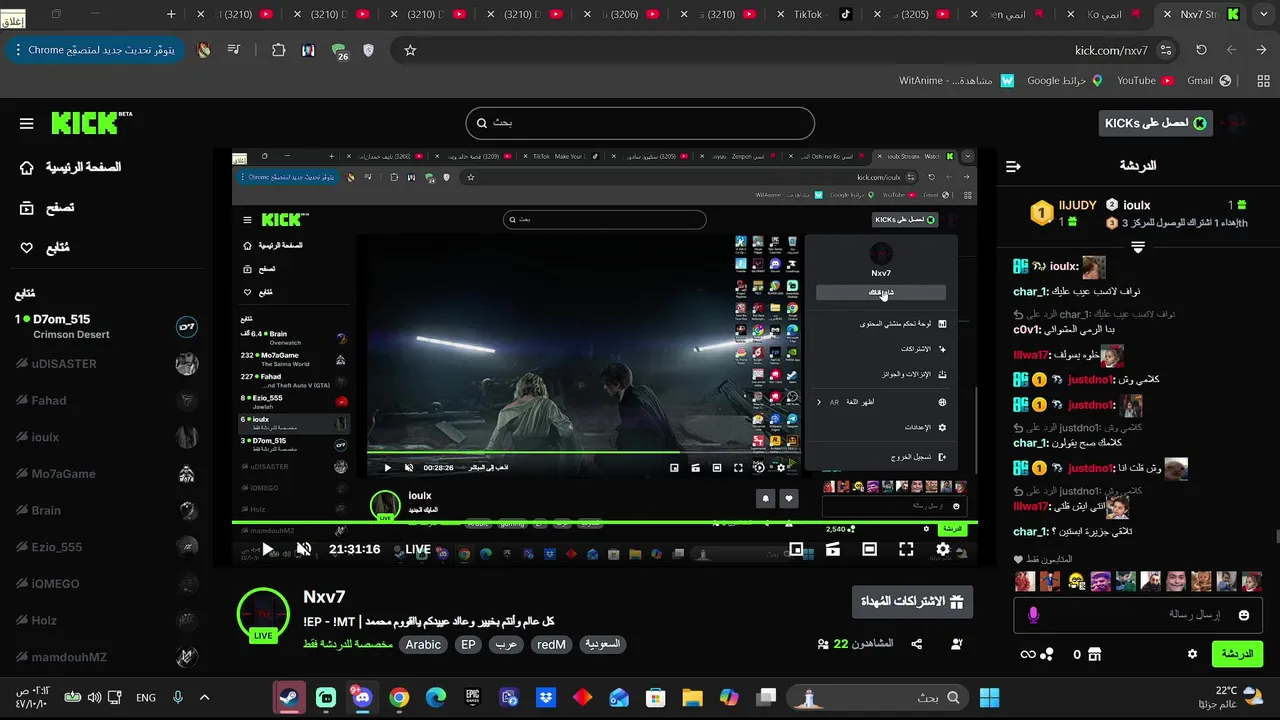1280x720 pixels.
Task: Click the follow user icon beside share
Action: pyautogui.click(x=957, y=645)
